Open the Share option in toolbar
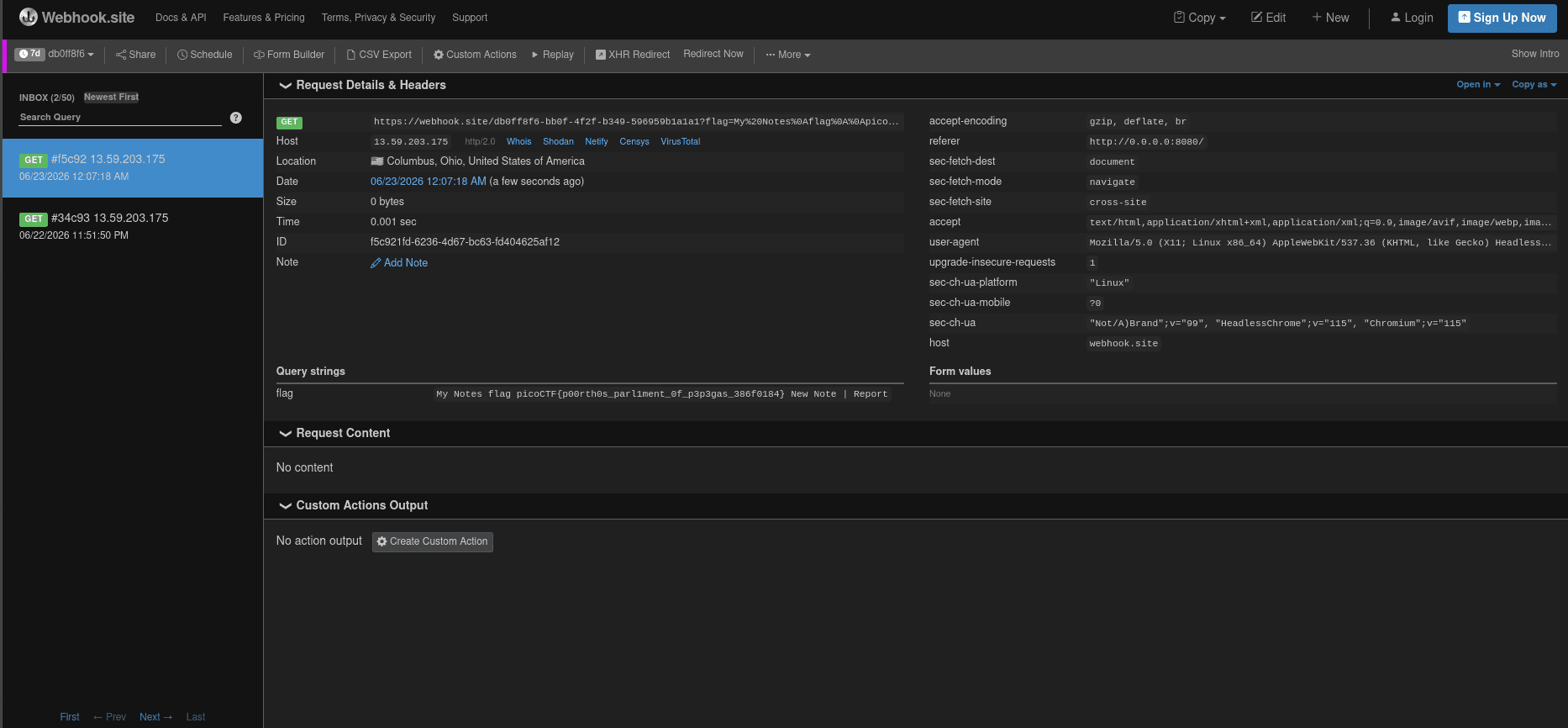 click(136, 55)
